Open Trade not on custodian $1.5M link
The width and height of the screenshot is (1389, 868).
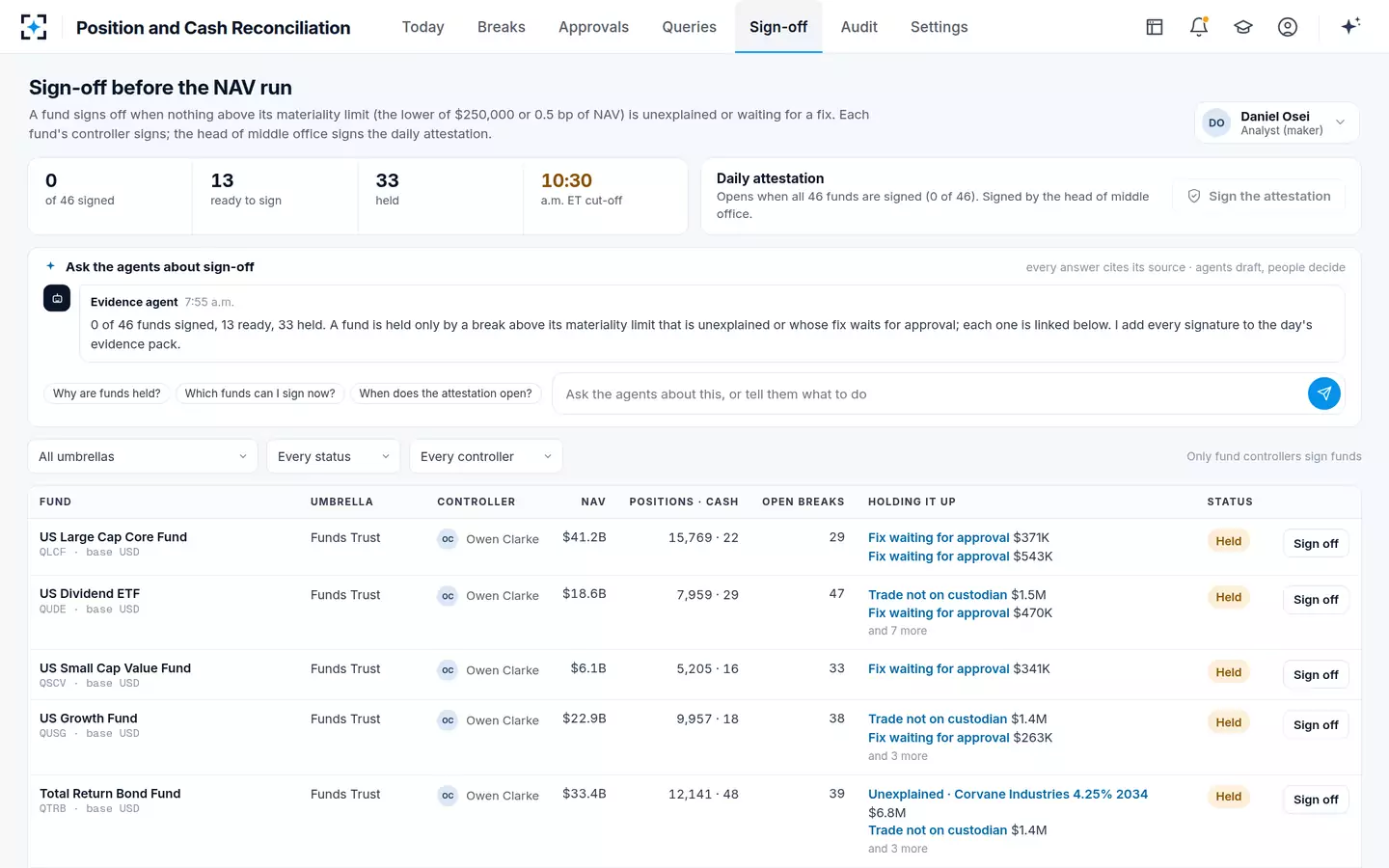(x=938, y=595)
